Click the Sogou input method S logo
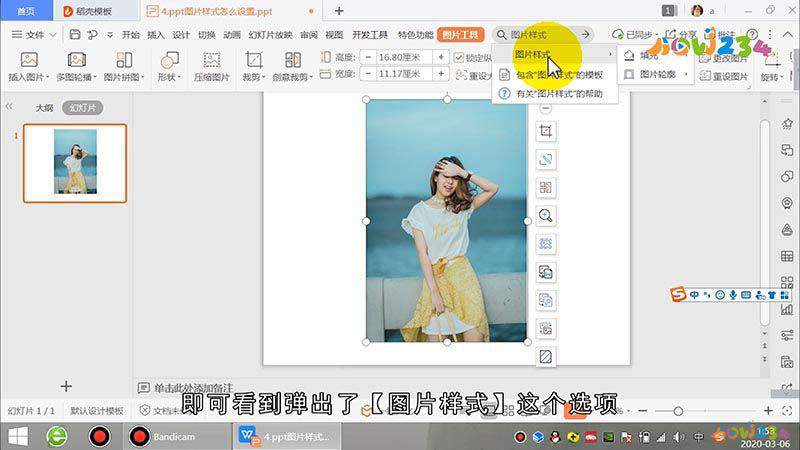The width and height of the screenshot is (800, 450). (x=678, y=294)
